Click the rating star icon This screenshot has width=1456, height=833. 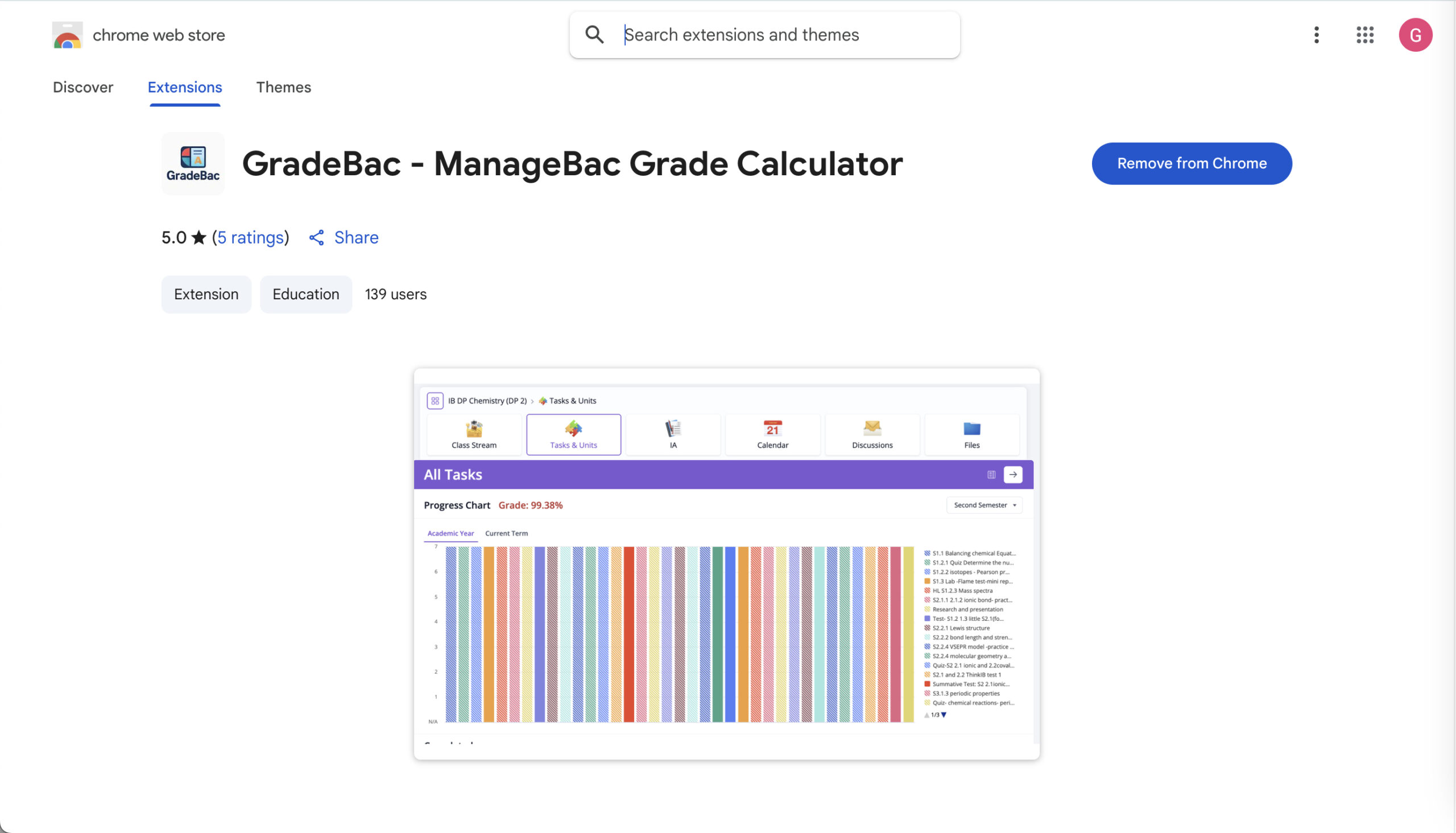coord(198,237)
